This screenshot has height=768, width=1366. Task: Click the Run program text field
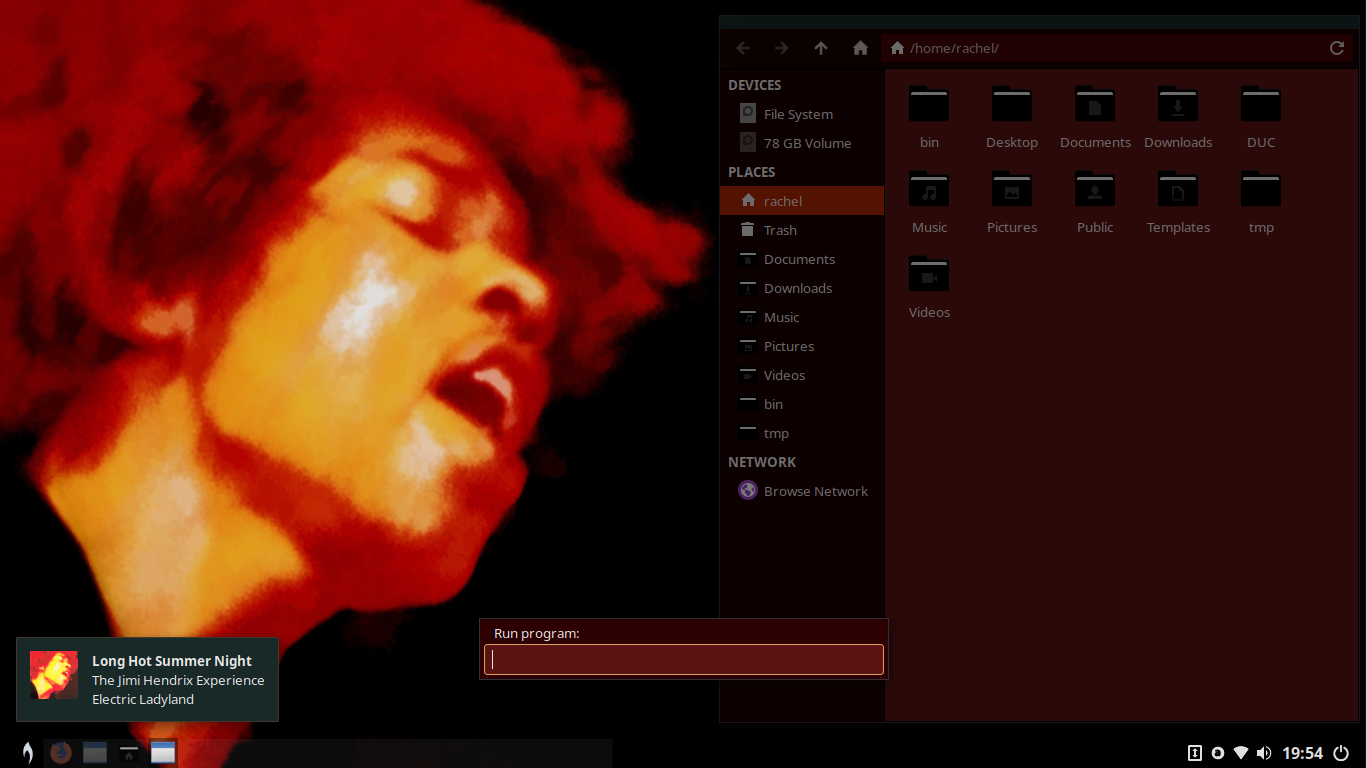pos(684,659)
